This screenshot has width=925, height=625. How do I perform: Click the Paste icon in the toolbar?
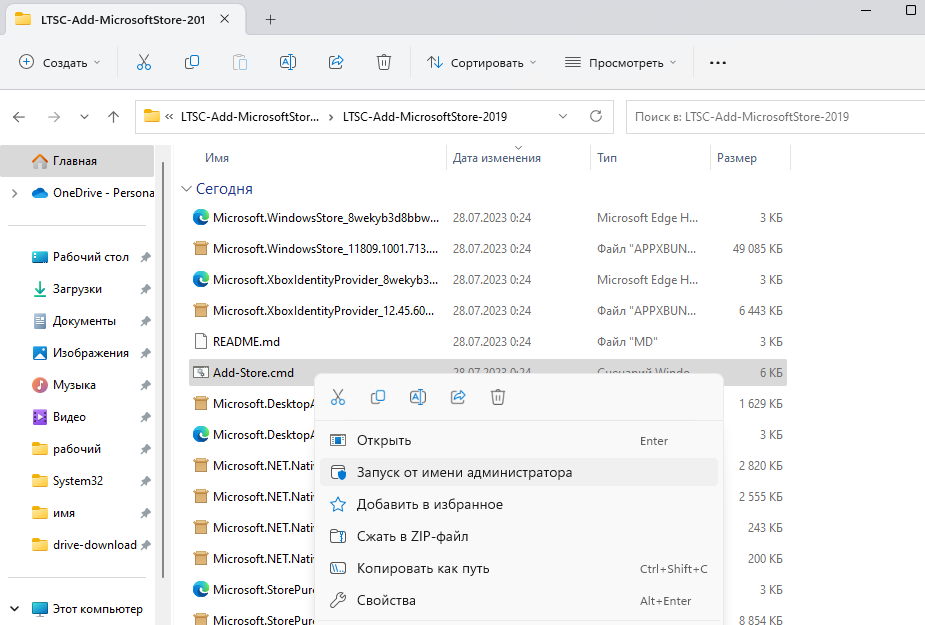240,63
